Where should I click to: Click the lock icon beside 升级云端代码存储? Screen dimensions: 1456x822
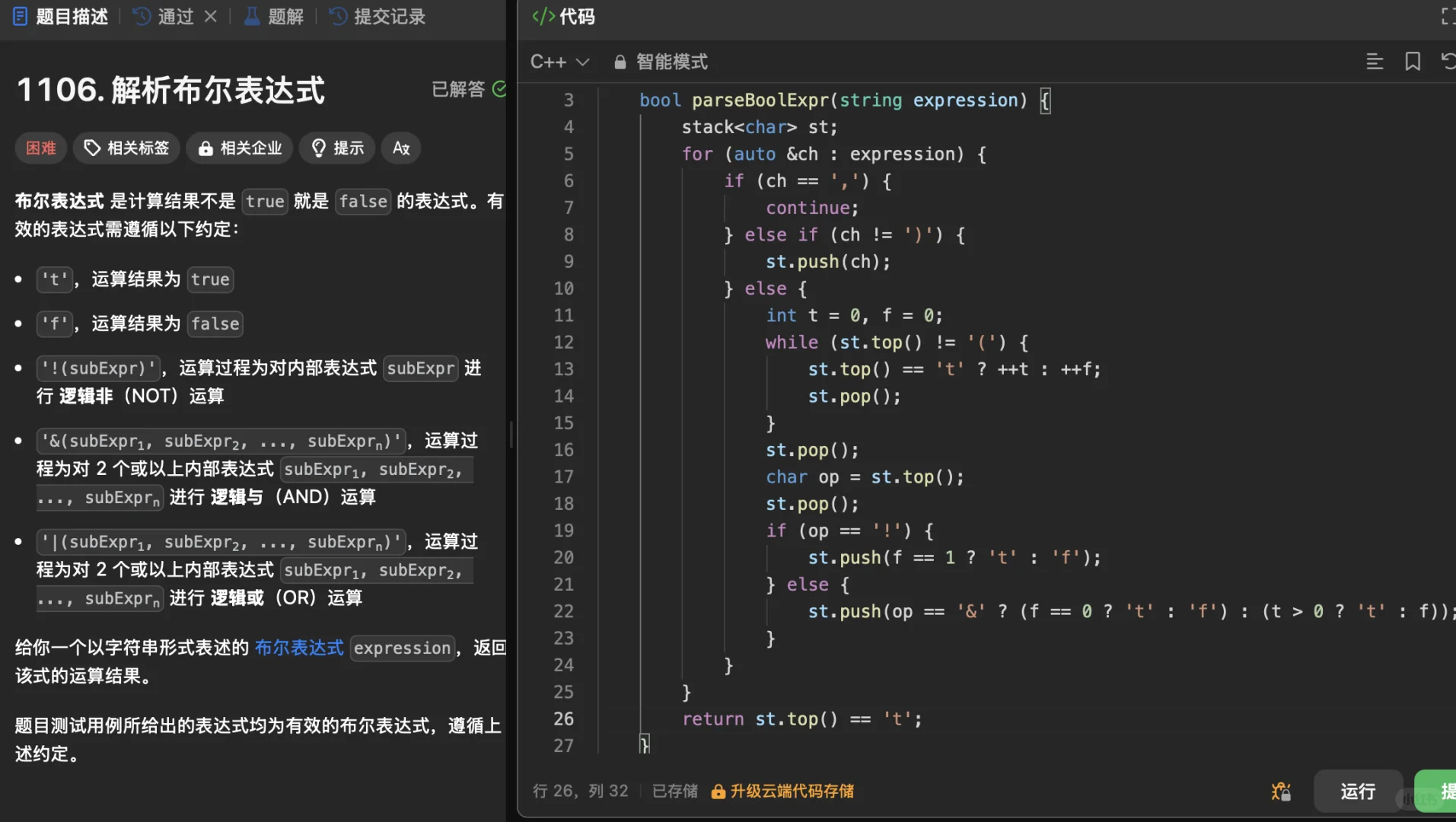click(x=717, y=792)
